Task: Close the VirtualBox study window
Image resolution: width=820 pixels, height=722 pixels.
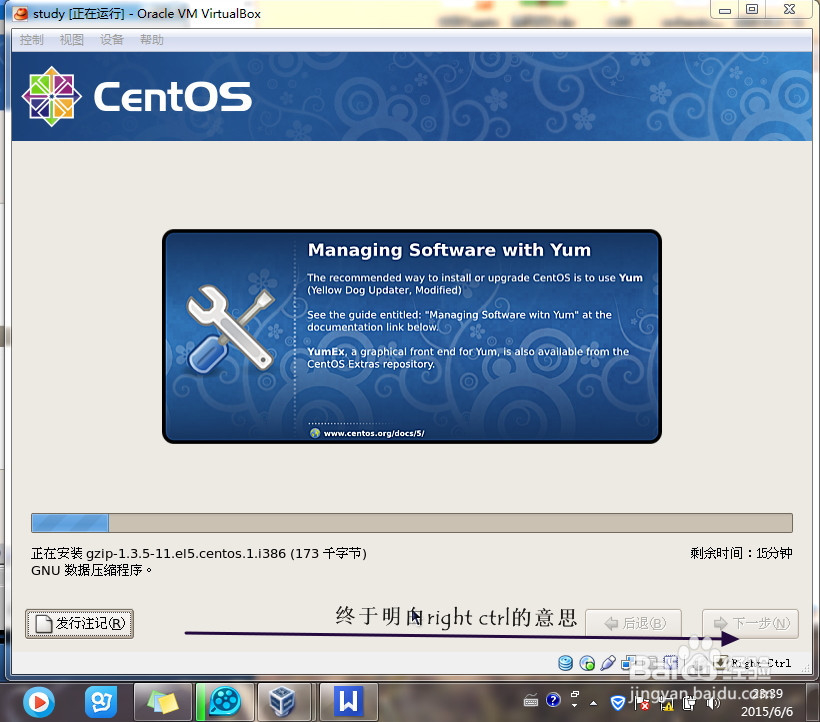Action: tap(790, 10)
